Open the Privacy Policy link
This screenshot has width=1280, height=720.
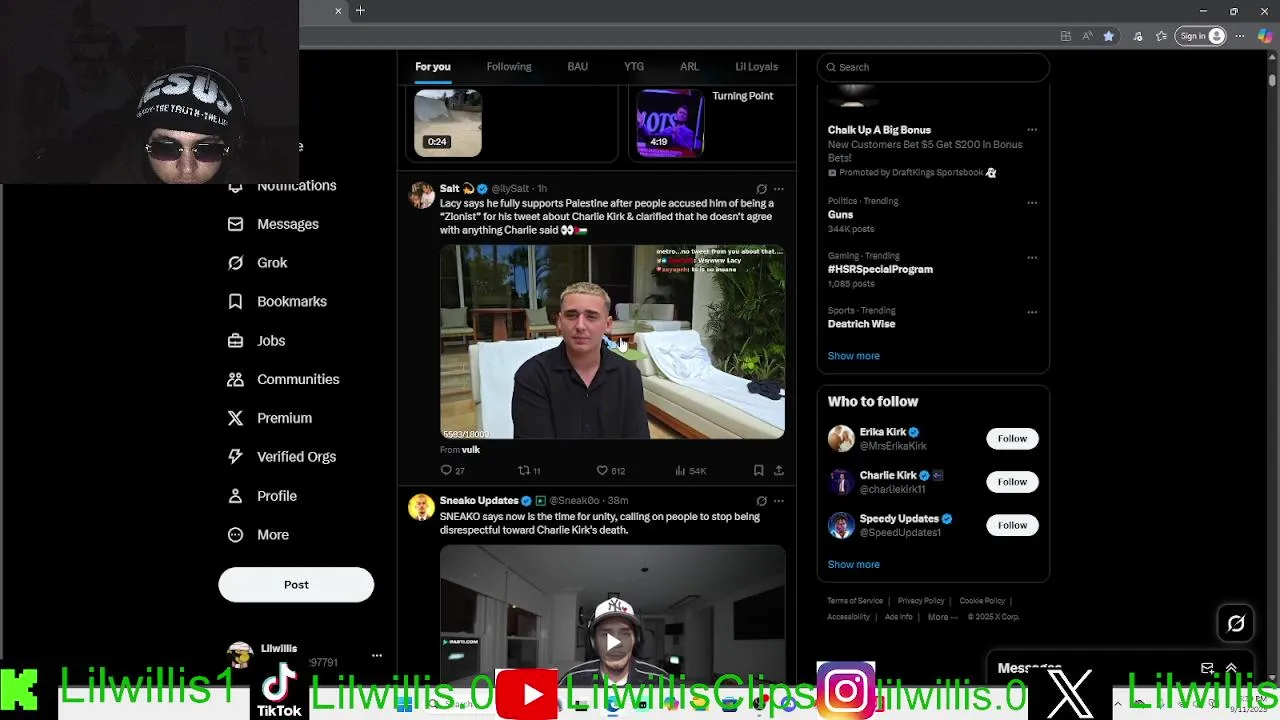tap(921, 601)
